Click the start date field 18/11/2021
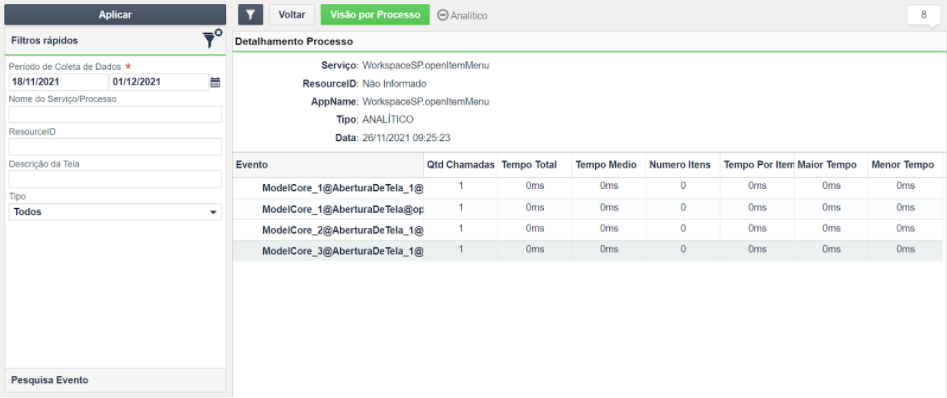Image resolution: width=947 pixels, height=398 pixels. (58, 82)
